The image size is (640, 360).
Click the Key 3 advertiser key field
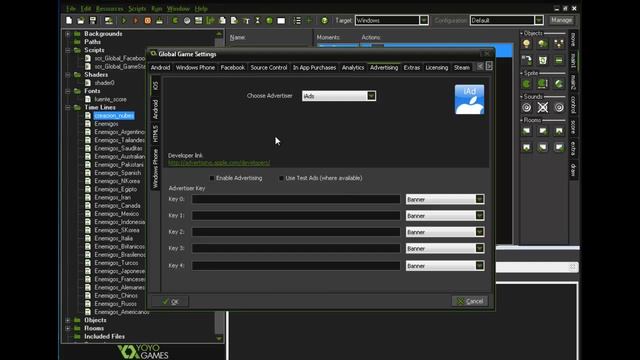(296, 248)
